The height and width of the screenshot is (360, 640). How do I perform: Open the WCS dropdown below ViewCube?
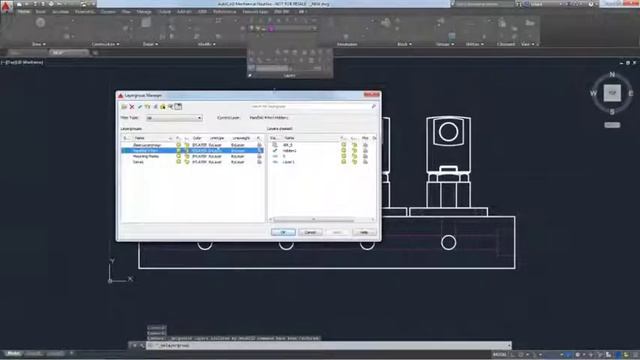[612, 125]
